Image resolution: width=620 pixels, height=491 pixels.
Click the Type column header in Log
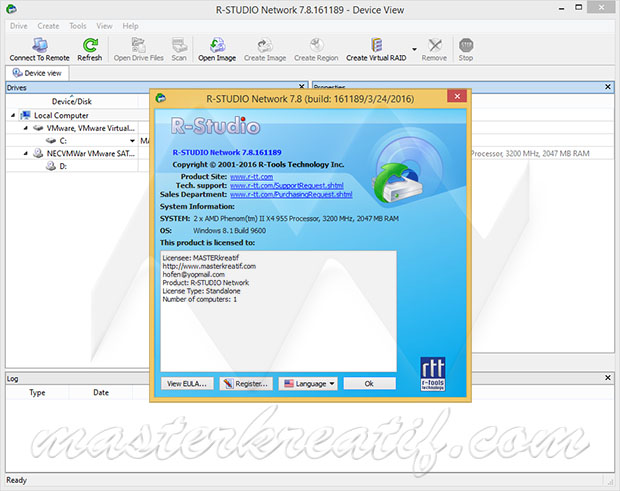[37, 393]
